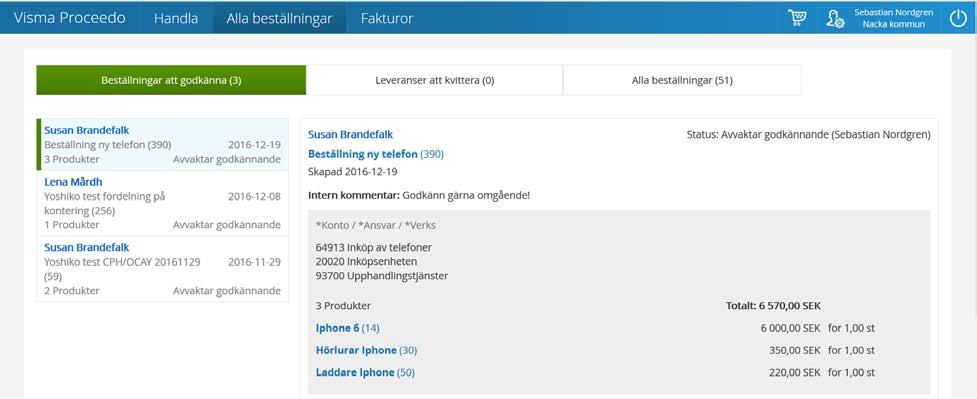Viewport: 977px width, 399px height.
Task: Click the power logout icon
Action: pyautogui.click(x=958, y=19)
